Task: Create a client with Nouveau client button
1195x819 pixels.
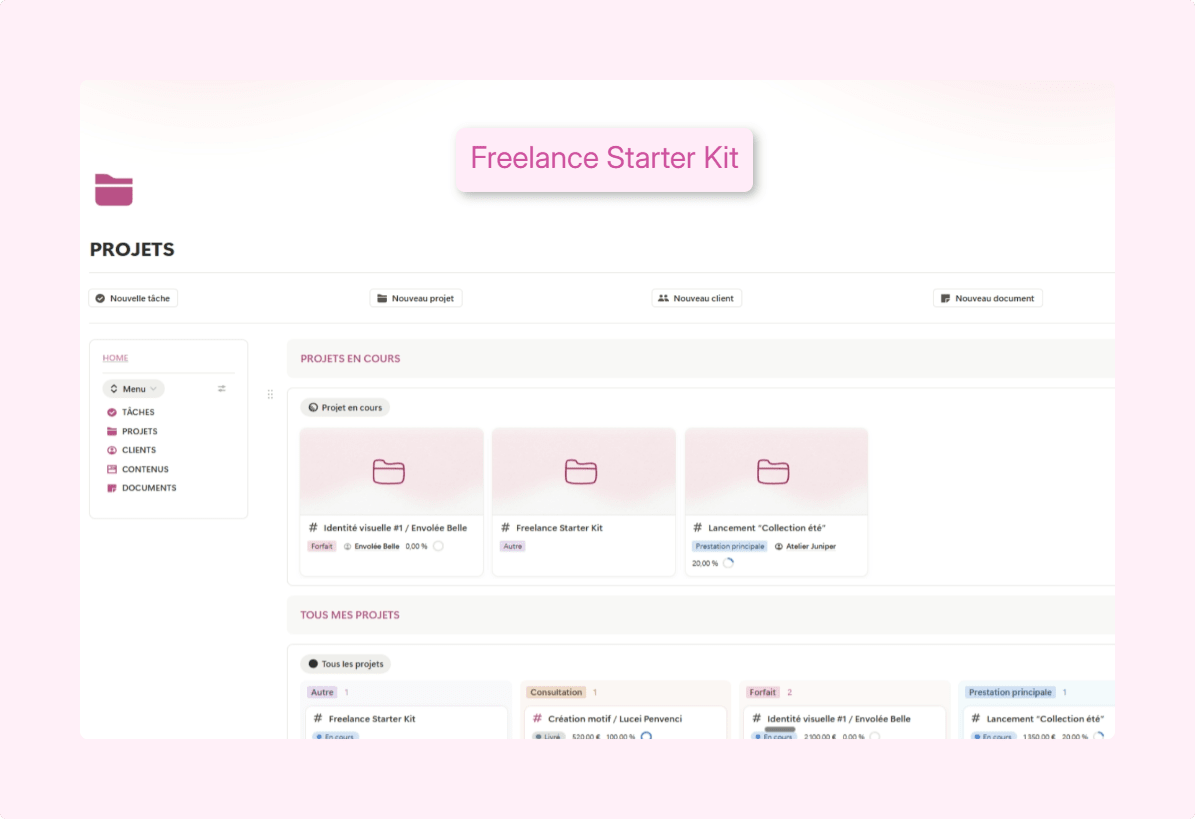Action: [697, 298]
